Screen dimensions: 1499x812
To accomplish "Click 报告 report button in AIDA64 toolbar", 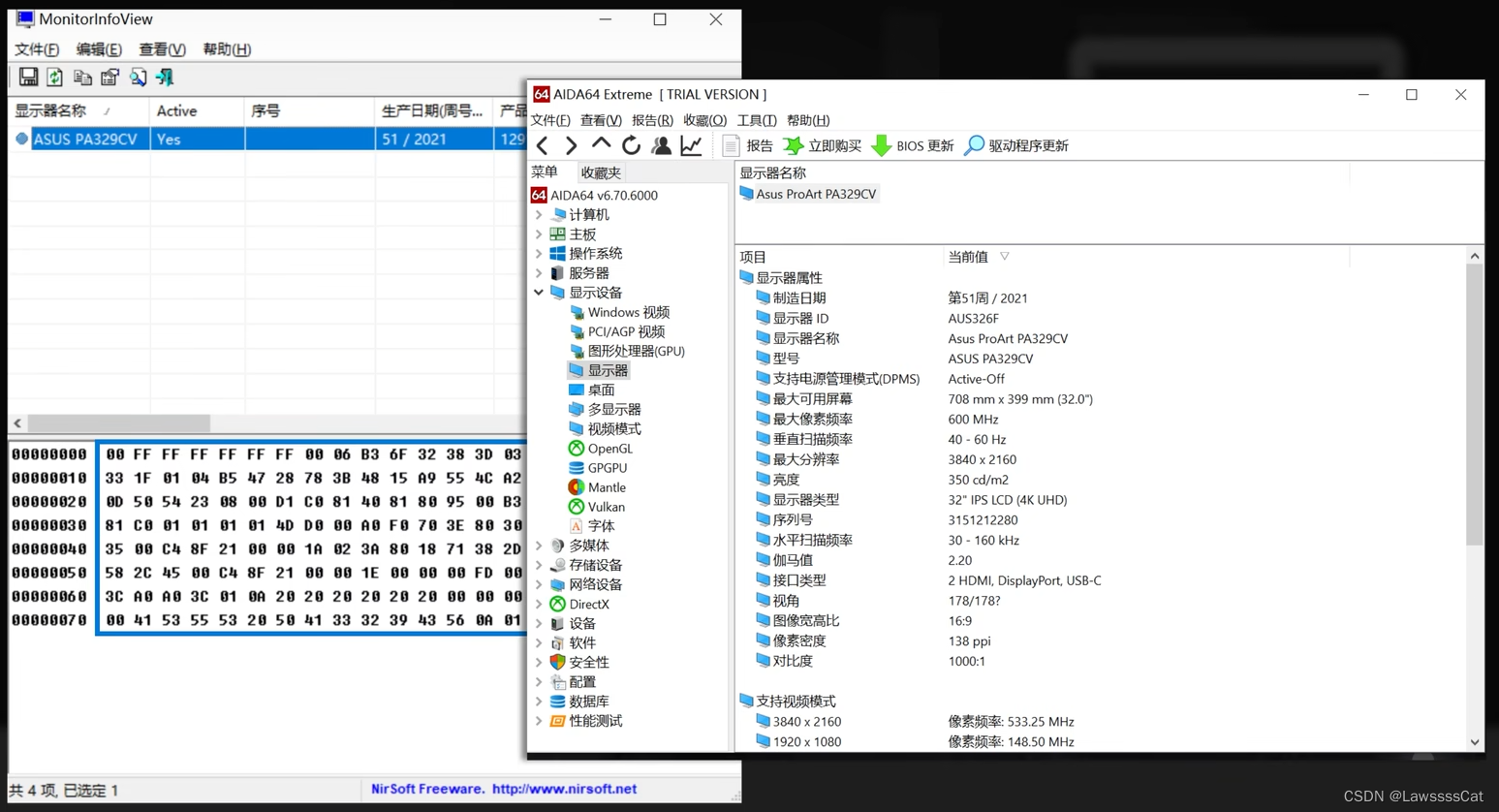I will click(747, 145).
